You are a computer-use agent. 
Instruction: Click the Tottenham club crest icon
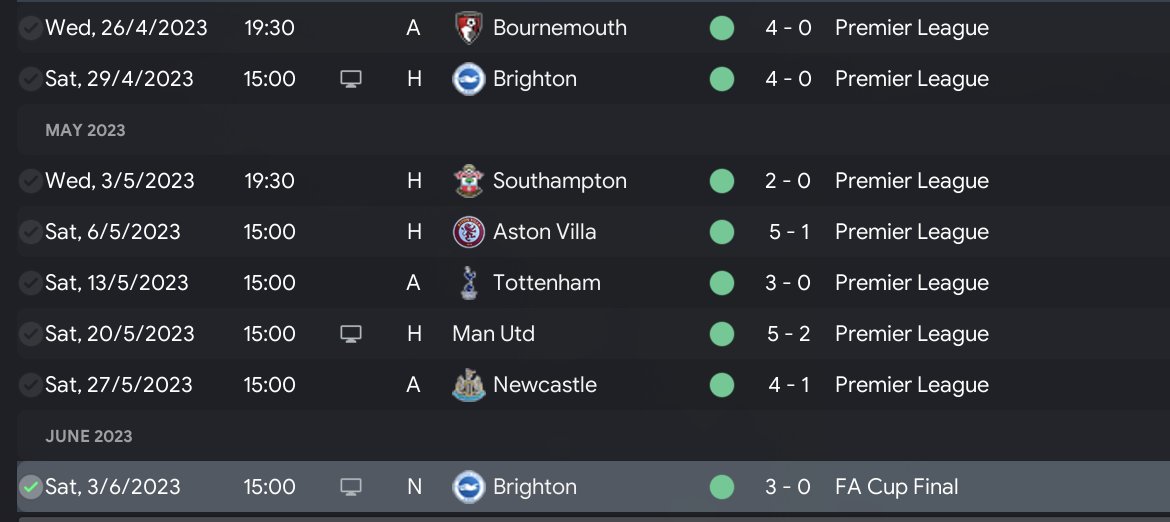click(x=465, y=283)
